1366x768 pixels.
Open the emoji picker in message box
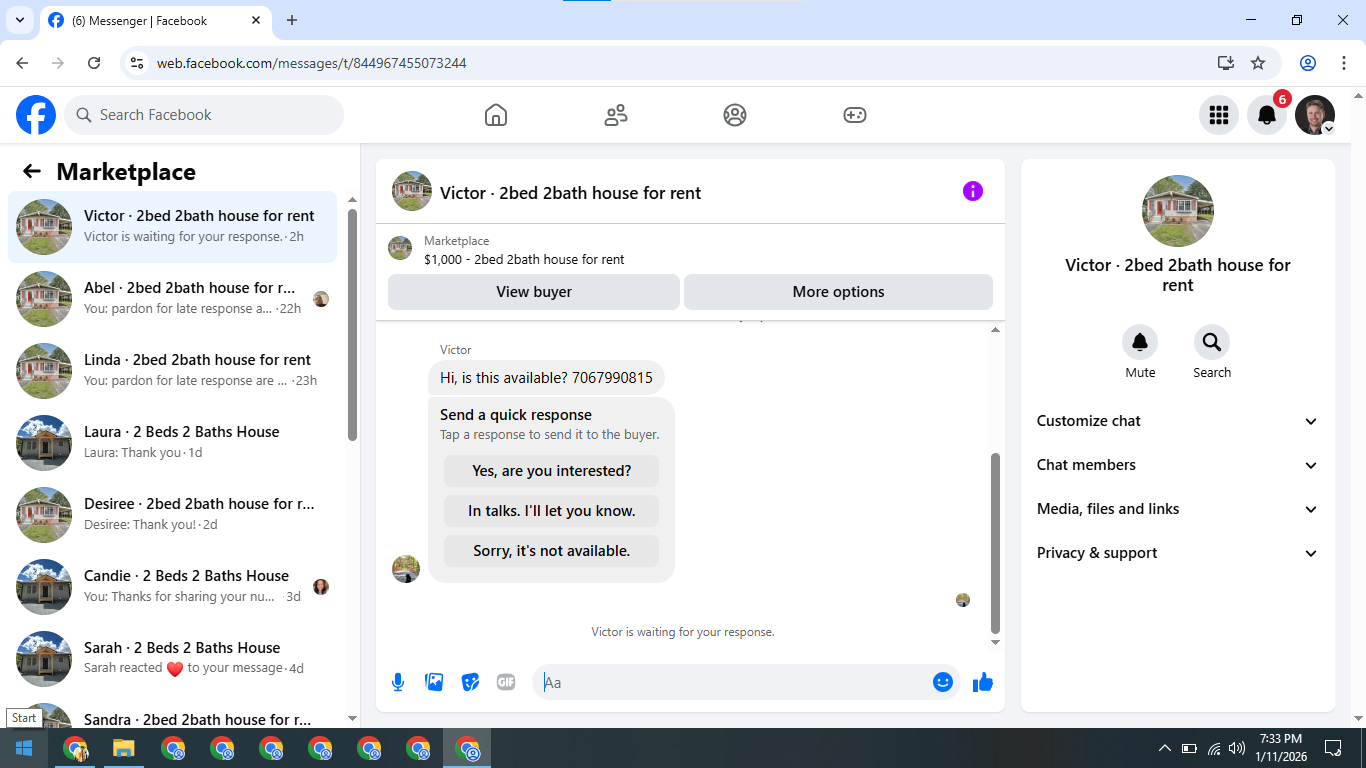[942, 682]
